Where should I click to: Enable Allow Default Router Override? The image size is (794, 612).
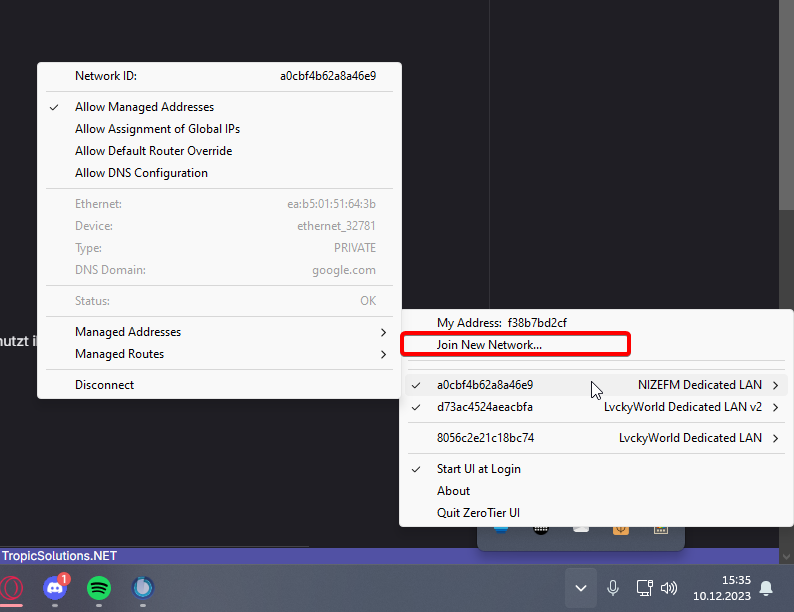tap(153, 151)
